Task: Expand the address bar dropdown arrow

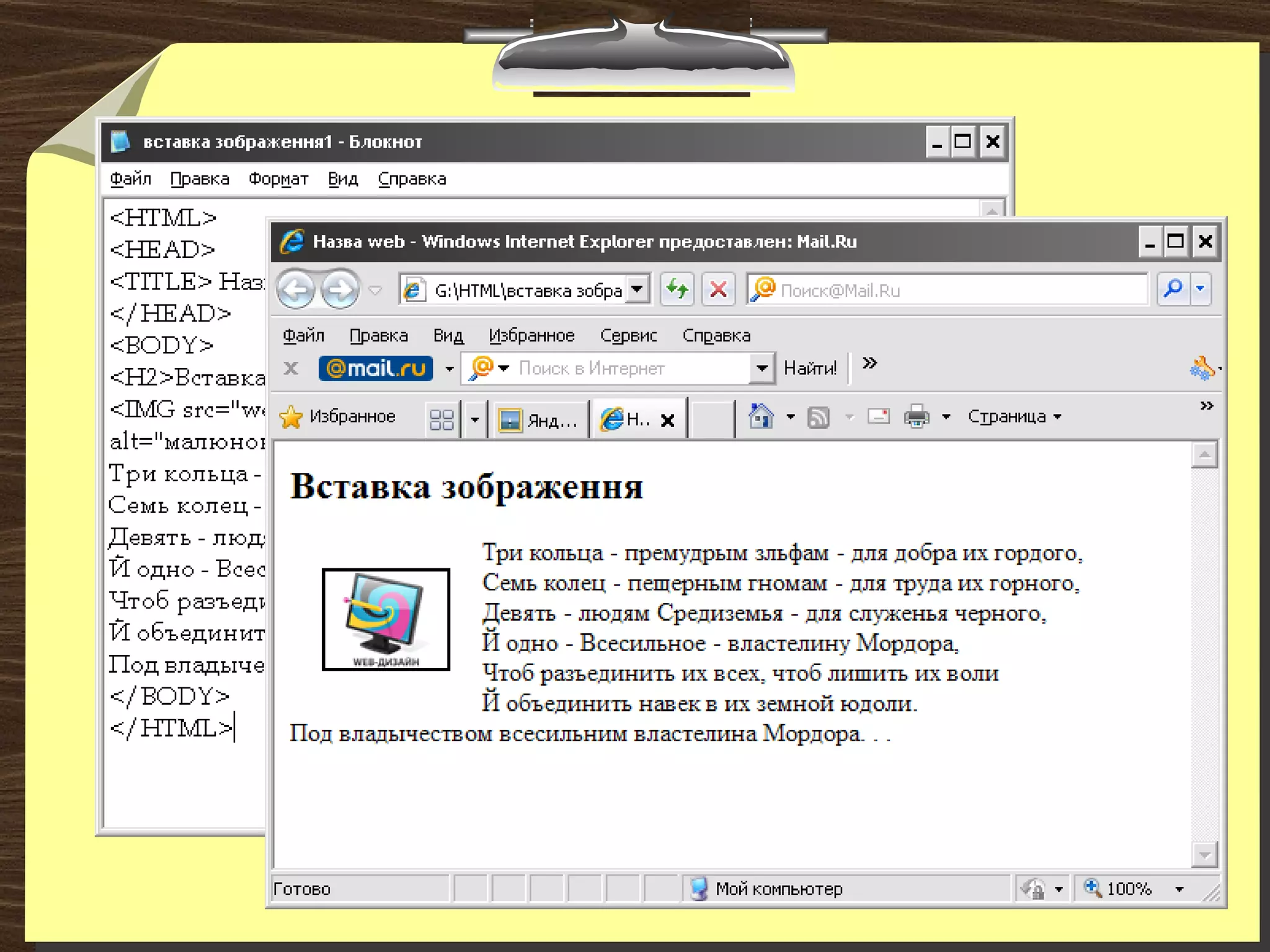Action: [x=637, y=289]
